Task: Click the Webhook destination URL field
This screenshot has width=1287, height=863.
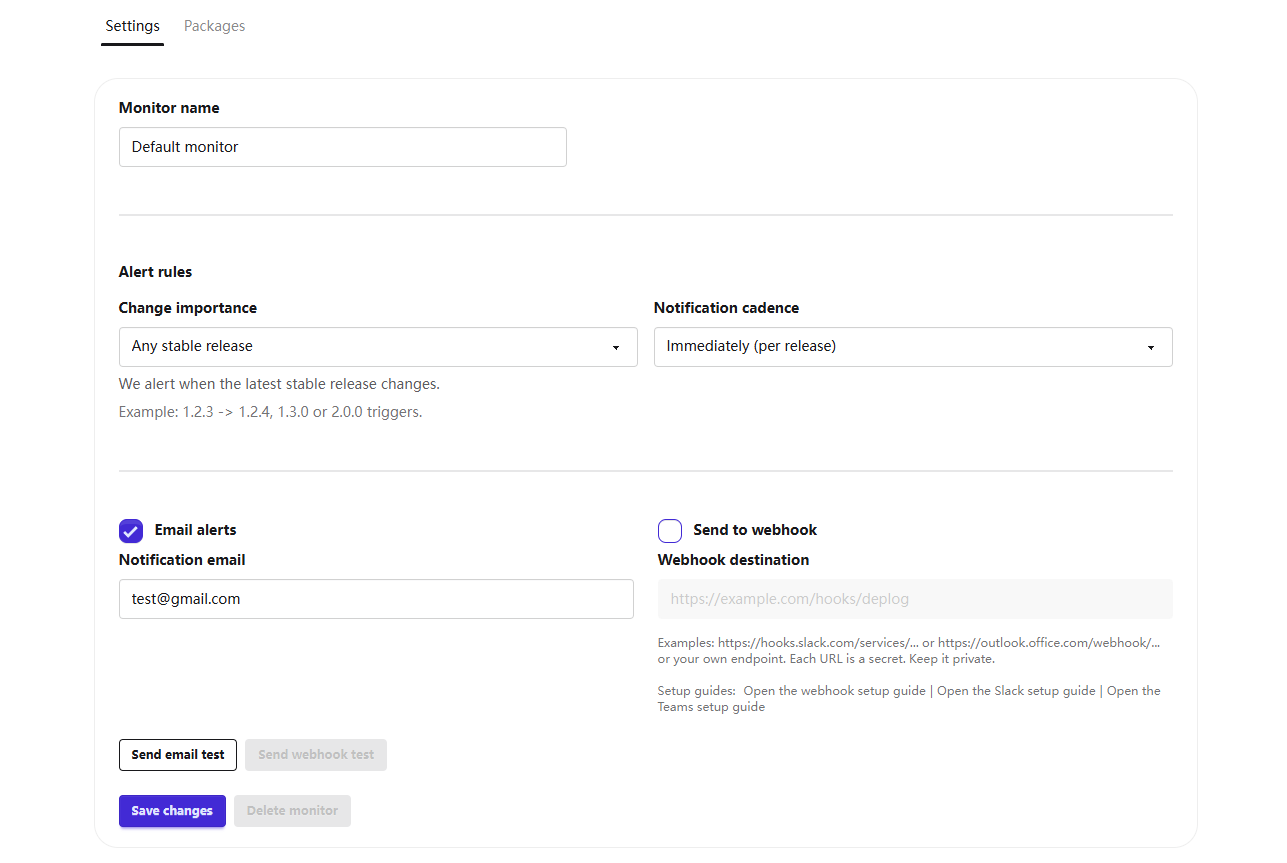Action: pos(914,599)
